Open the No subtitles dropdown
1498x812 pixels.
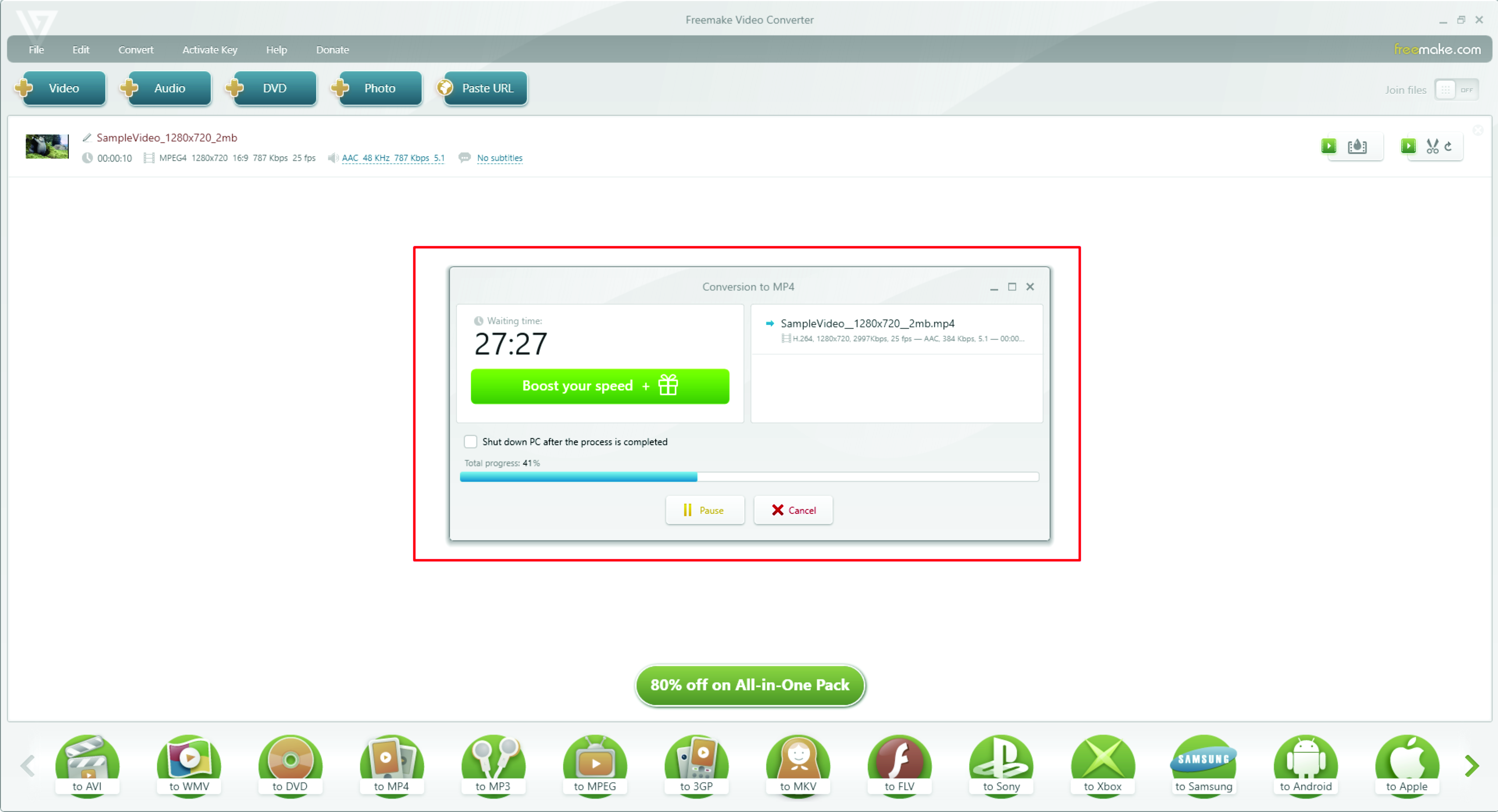[x=500, y=158]
